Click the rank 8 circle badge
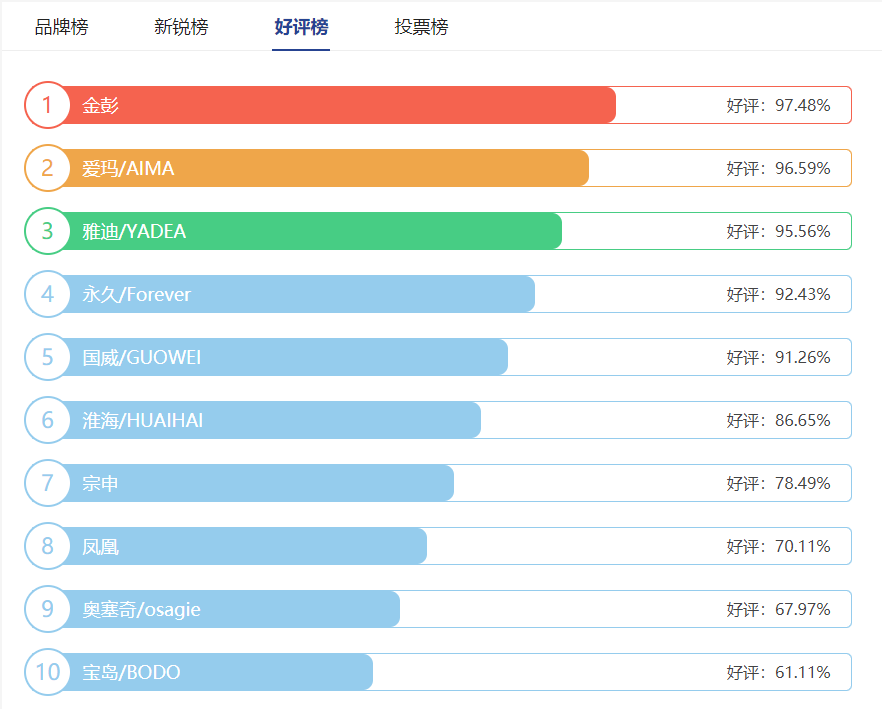Image resolution: width=882 pixels, height=709 pixels. coord(47,546)
